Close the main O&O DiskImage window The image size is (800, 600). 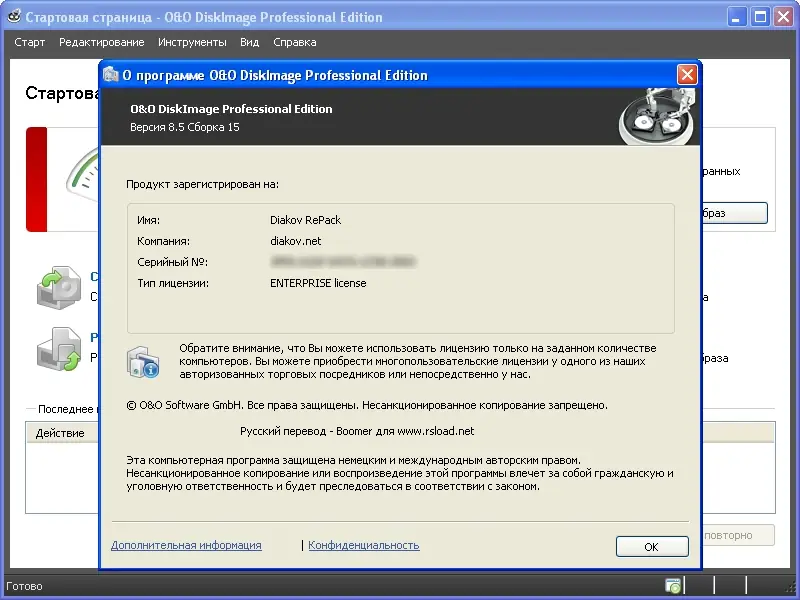[784, 17]
